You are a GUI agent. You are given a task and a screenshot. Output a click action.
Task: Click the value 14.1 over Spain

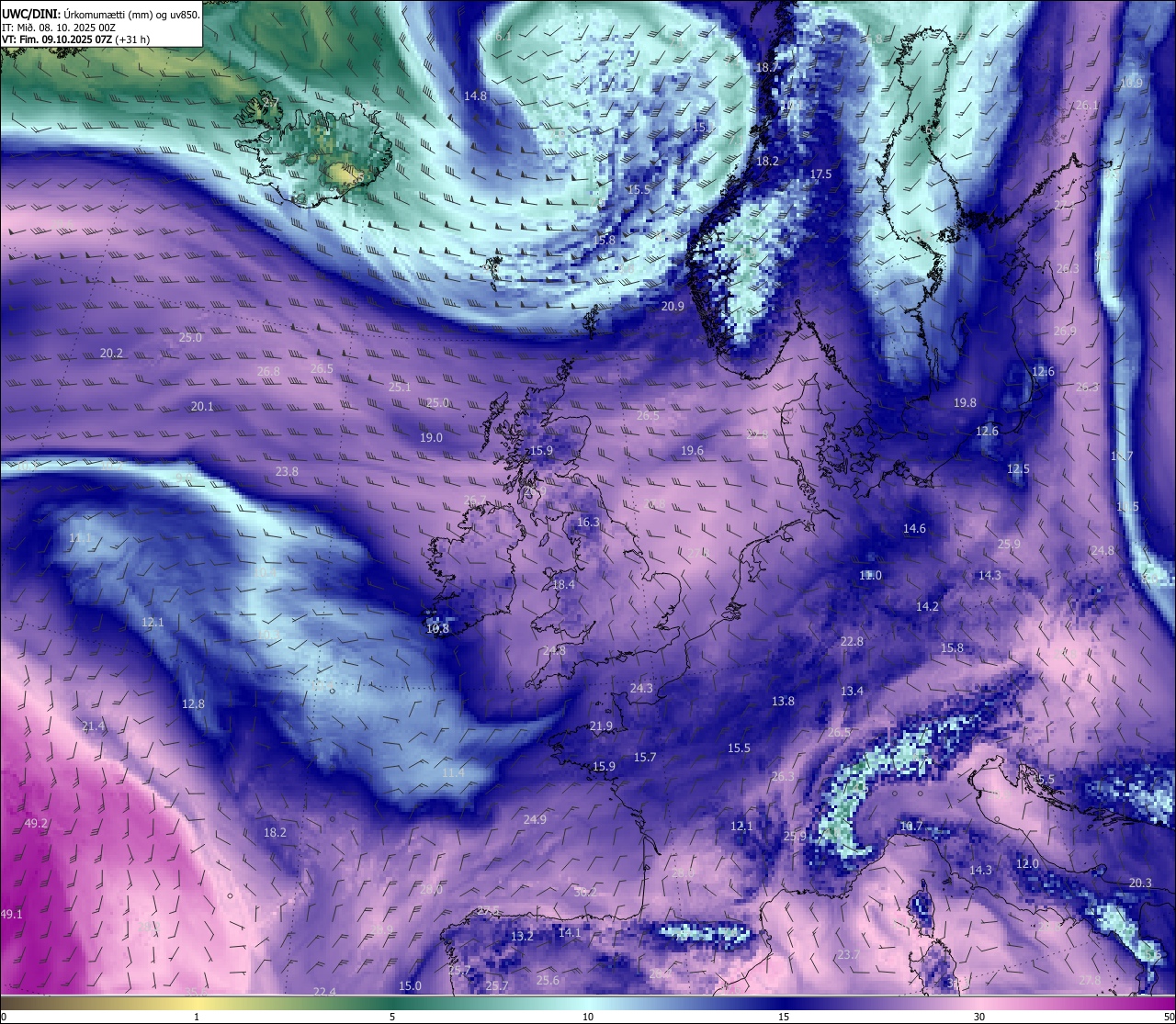pos(570,931)
